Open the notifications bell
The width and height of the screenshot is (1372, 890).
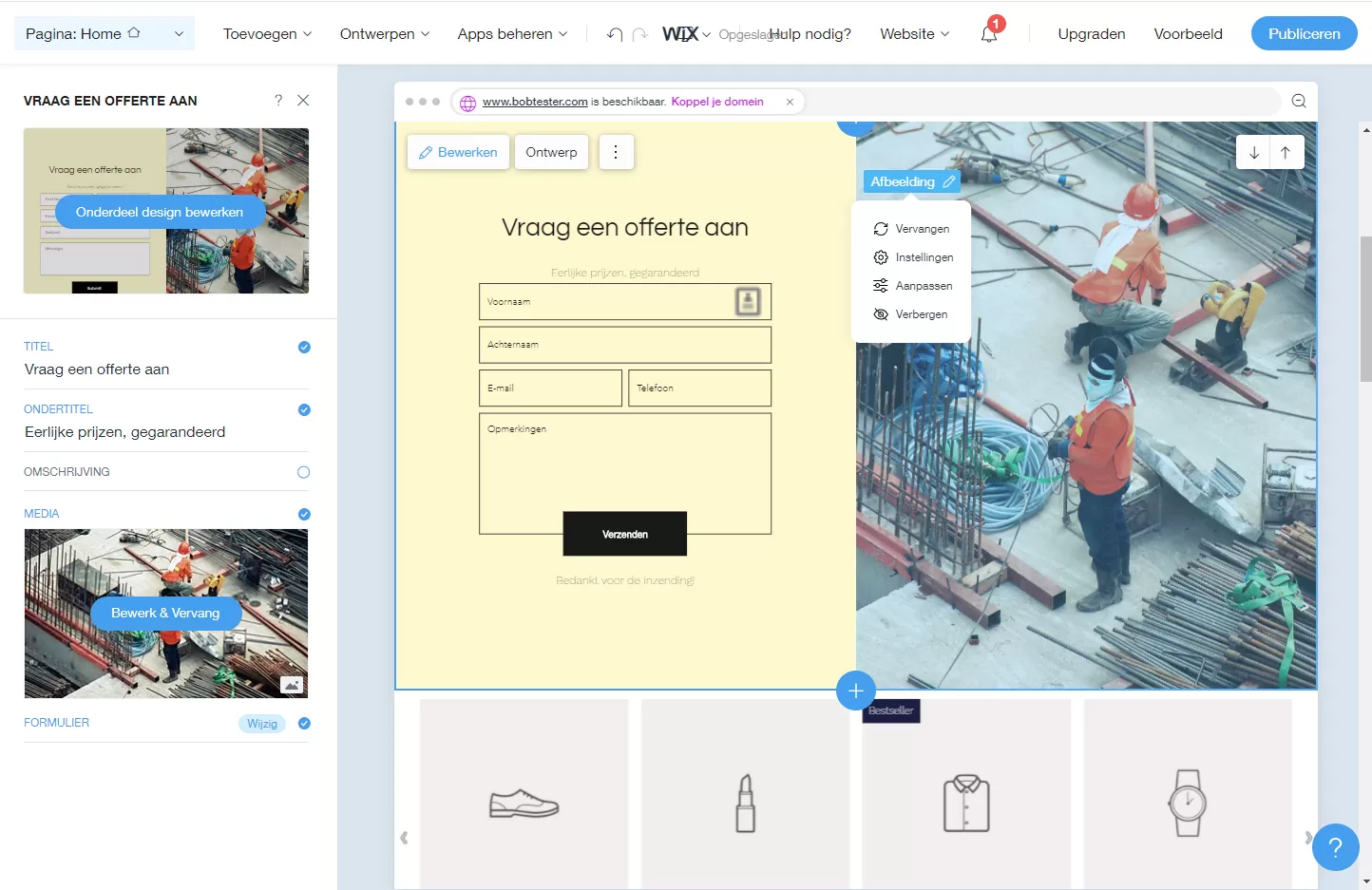(x=989, y=33)
